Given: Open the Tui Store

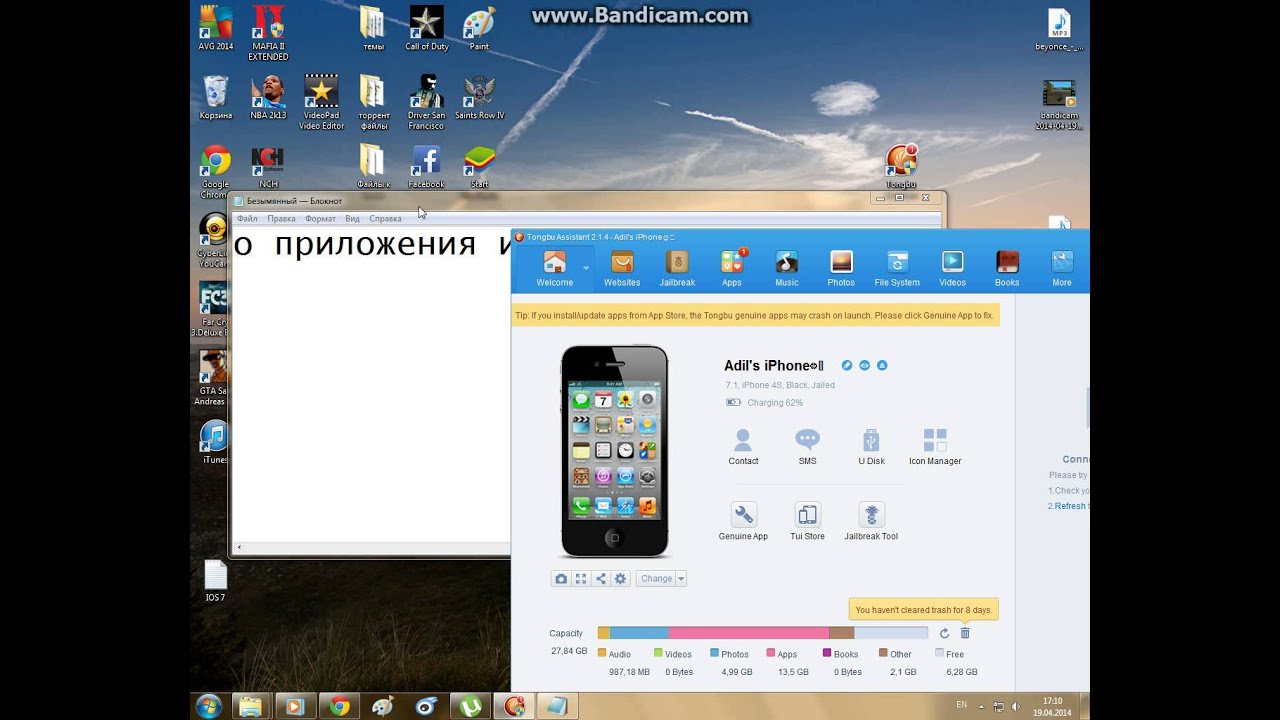Looking at the screenshot, I should pos(807,522).
